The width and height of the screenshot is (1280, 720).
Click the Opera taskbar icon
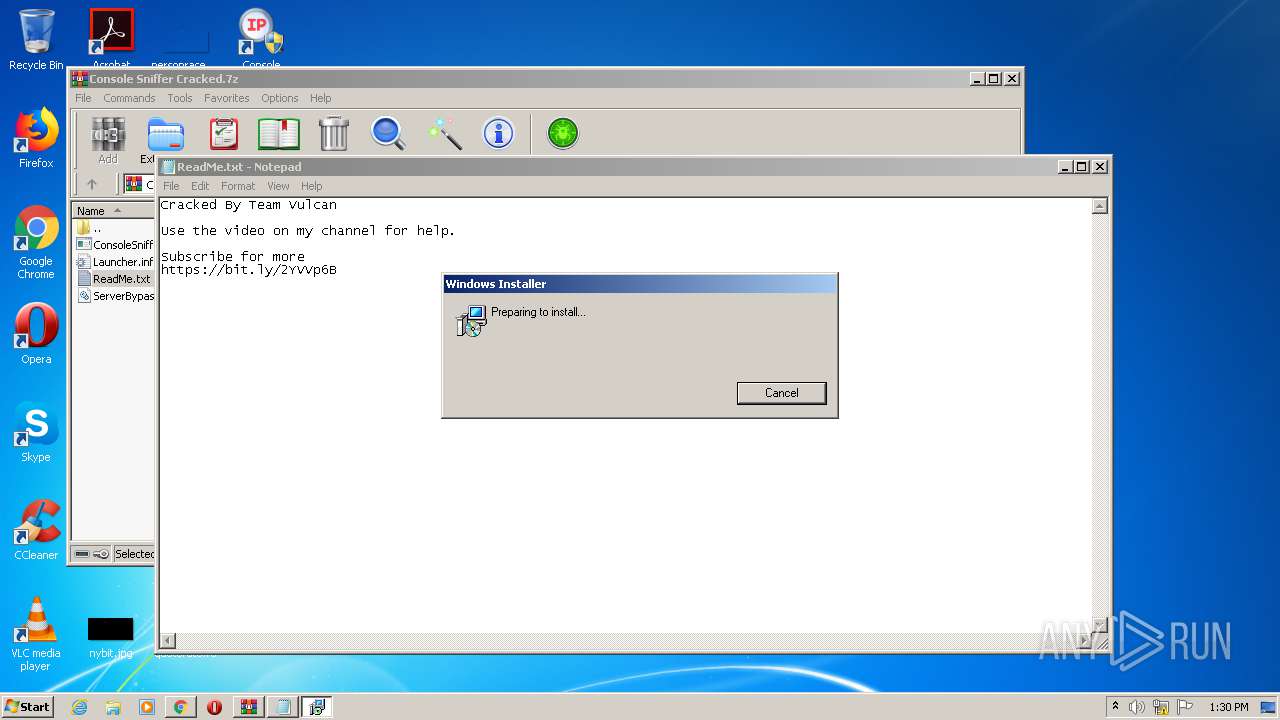(x=214, y=707)
